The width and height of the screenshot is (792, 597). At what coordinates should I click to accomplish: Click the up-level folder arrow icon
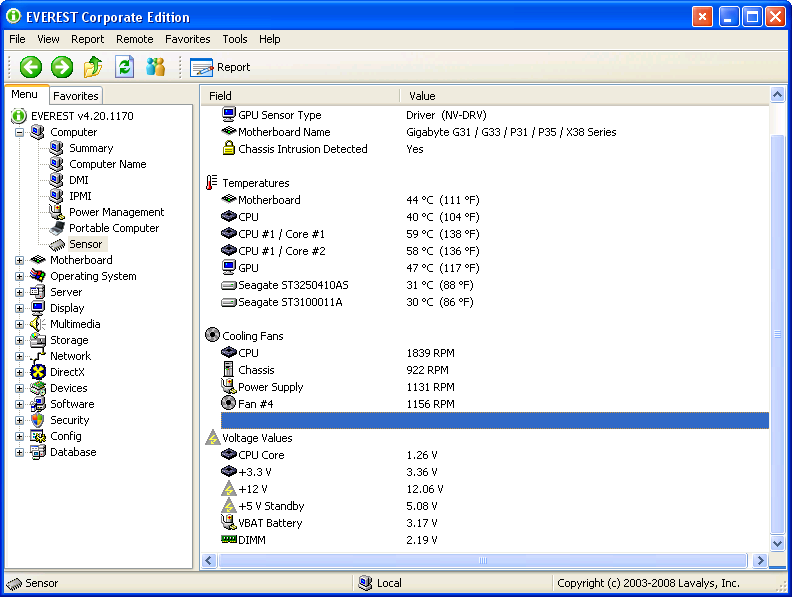coord(93,67)
